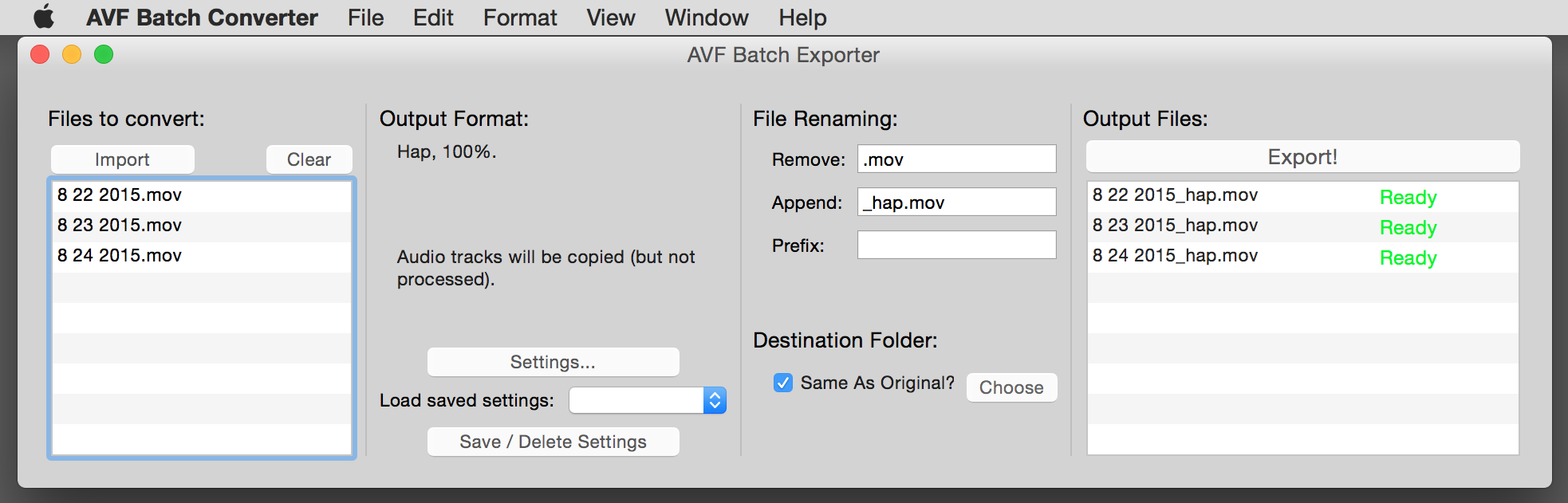Uncheck Same As Original checkbox
This screenshot has height=503, width=1568.
click(x=783, y=383)
